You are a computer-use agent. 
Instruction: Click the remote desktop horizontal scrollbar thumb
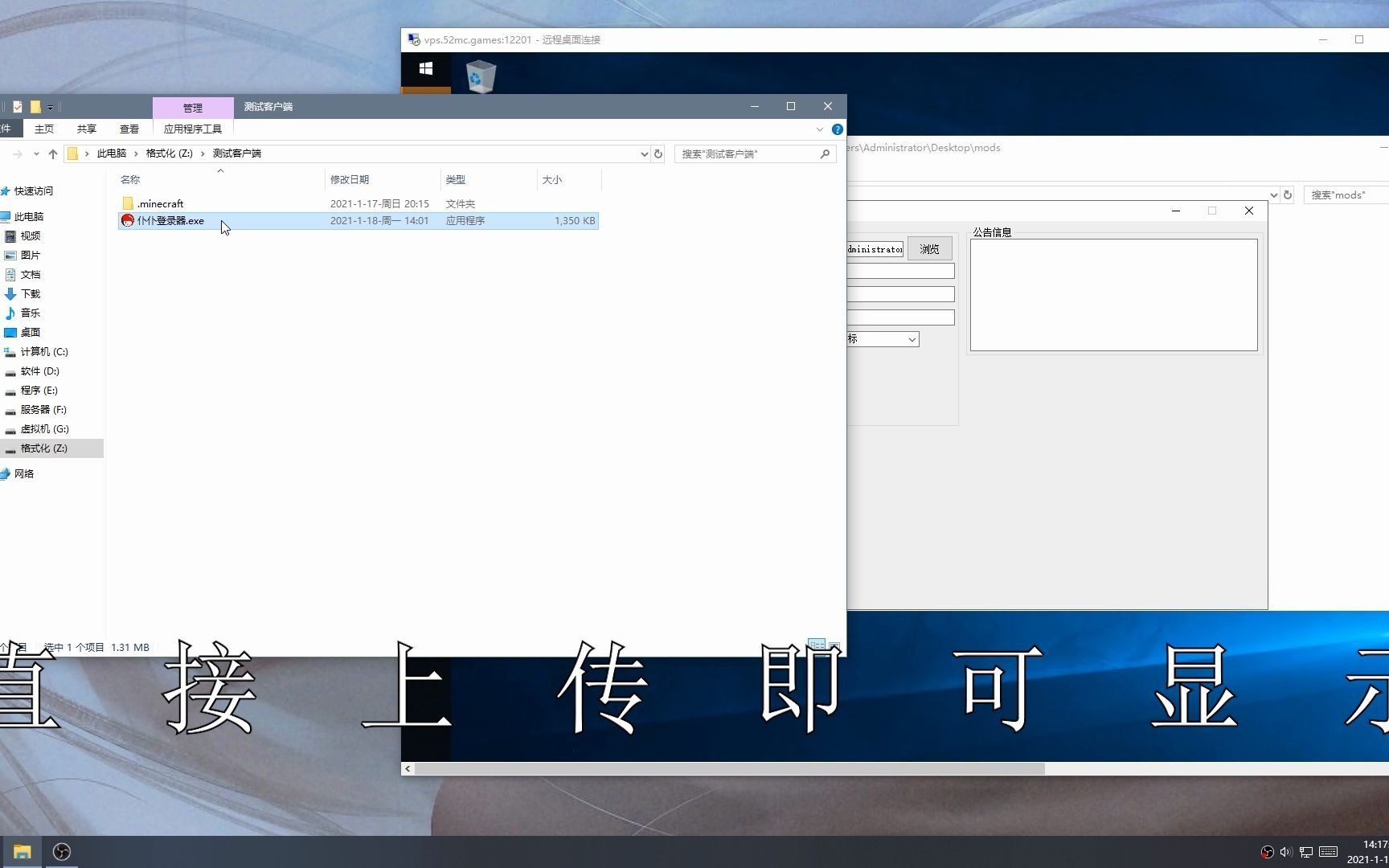[x=730, y=769]
